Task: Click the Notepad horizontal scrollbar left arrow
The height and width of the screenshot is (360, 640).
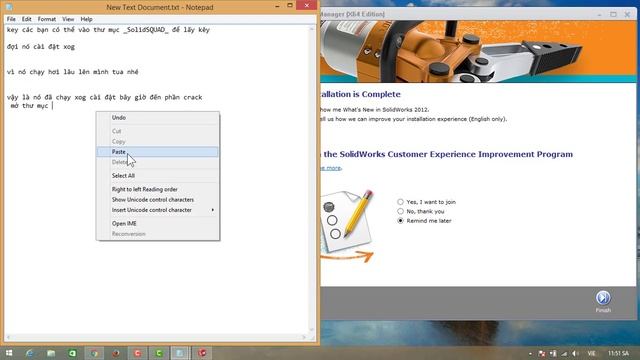Action: coord(8,338)
